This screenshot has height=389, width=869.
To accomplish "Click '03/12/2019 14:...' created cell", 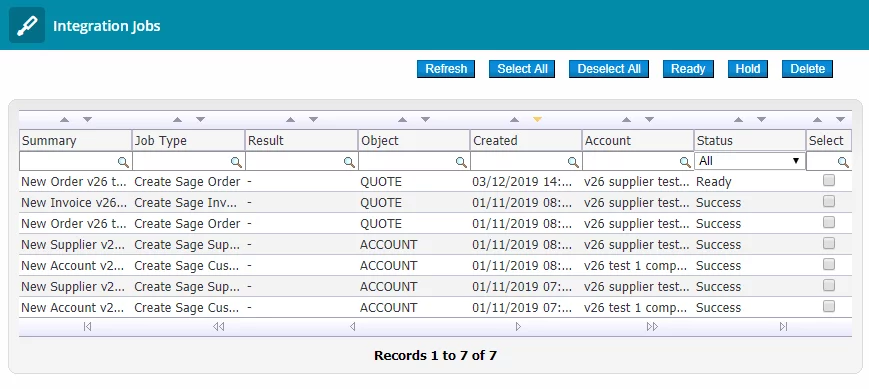I will [522, 182].
